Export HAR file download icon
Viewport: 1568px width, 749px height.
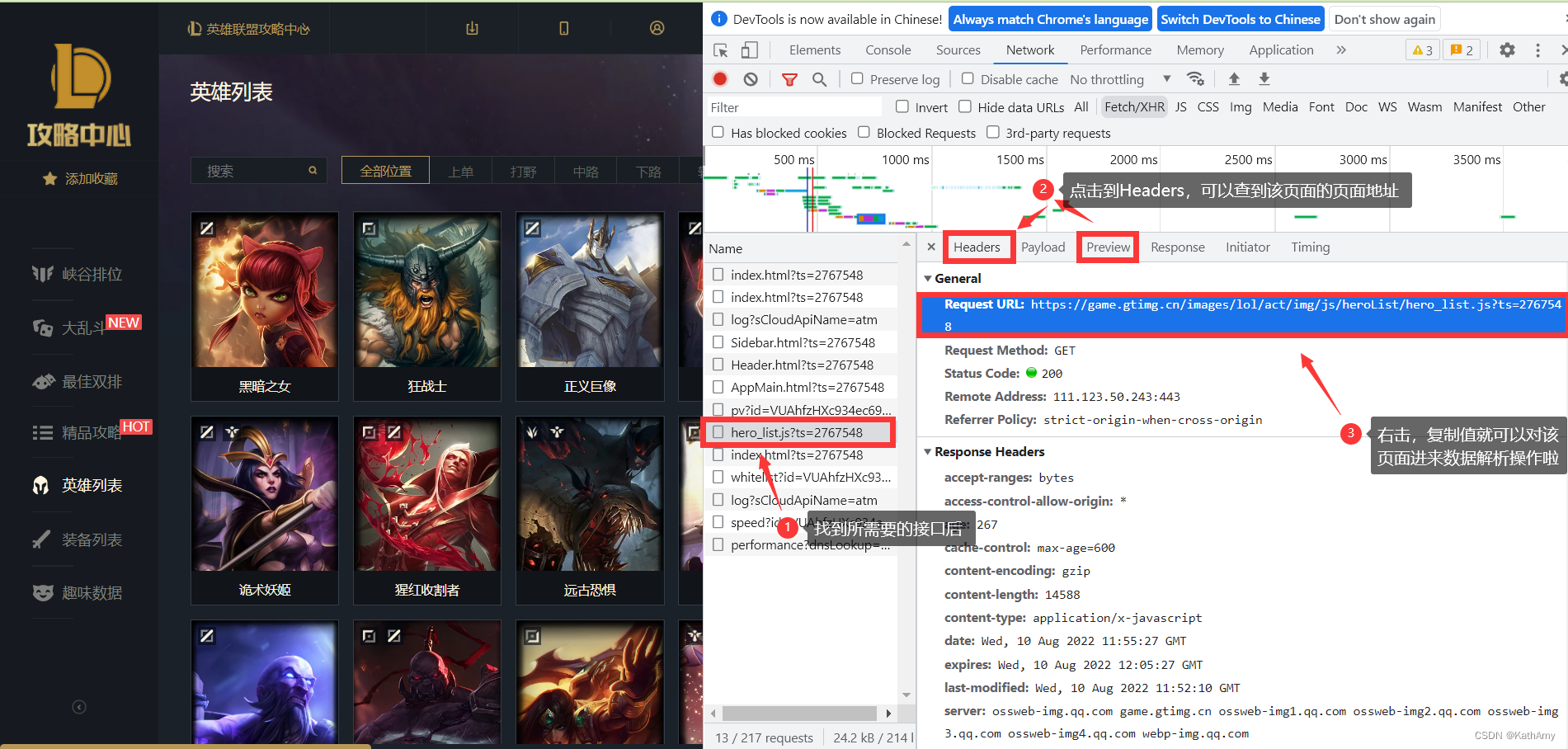tap(1264, 79)
